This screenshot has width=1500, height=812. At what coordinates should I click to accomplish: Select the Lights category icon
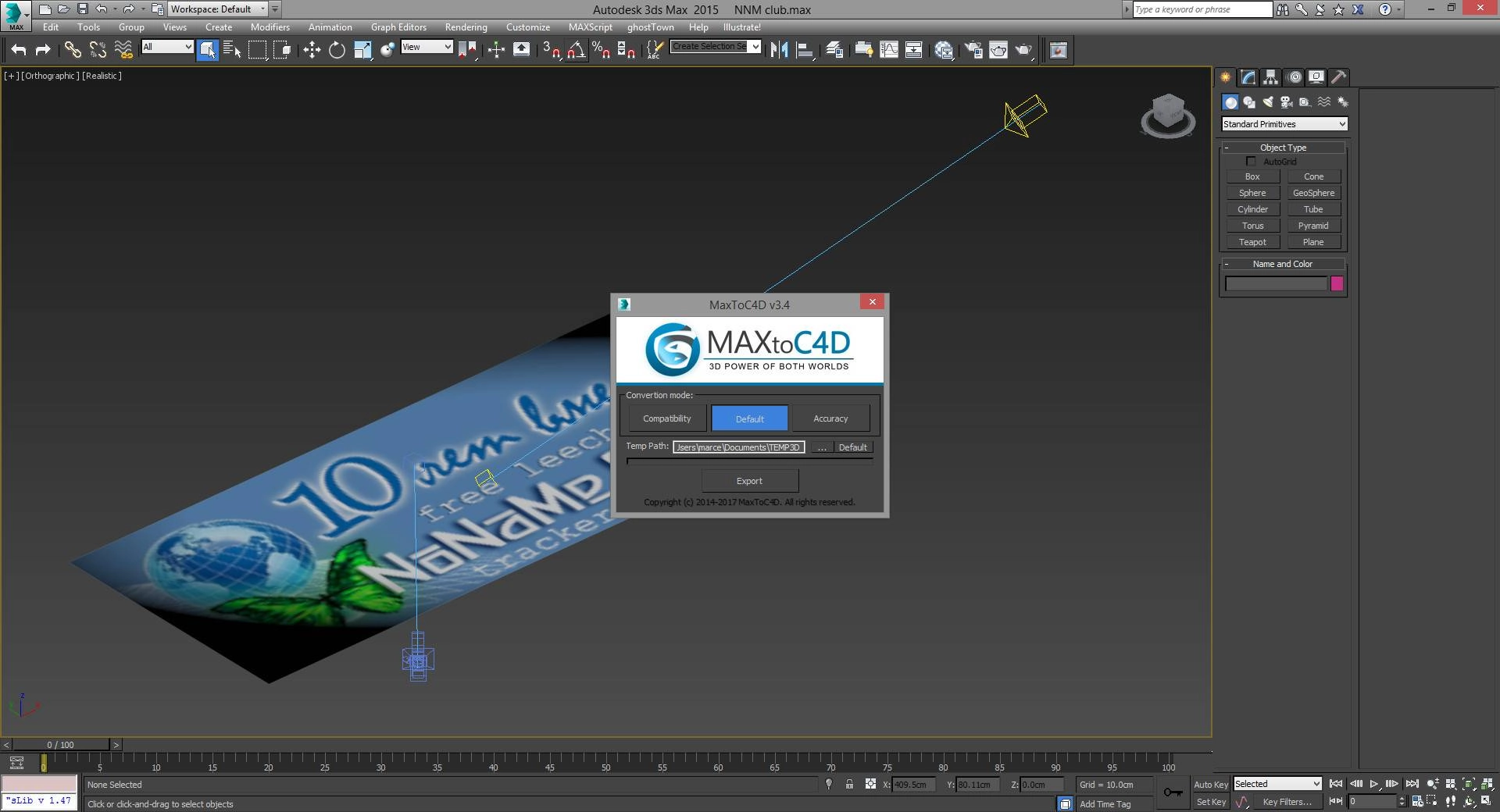pyautogui.click(x=1268, y=102)
